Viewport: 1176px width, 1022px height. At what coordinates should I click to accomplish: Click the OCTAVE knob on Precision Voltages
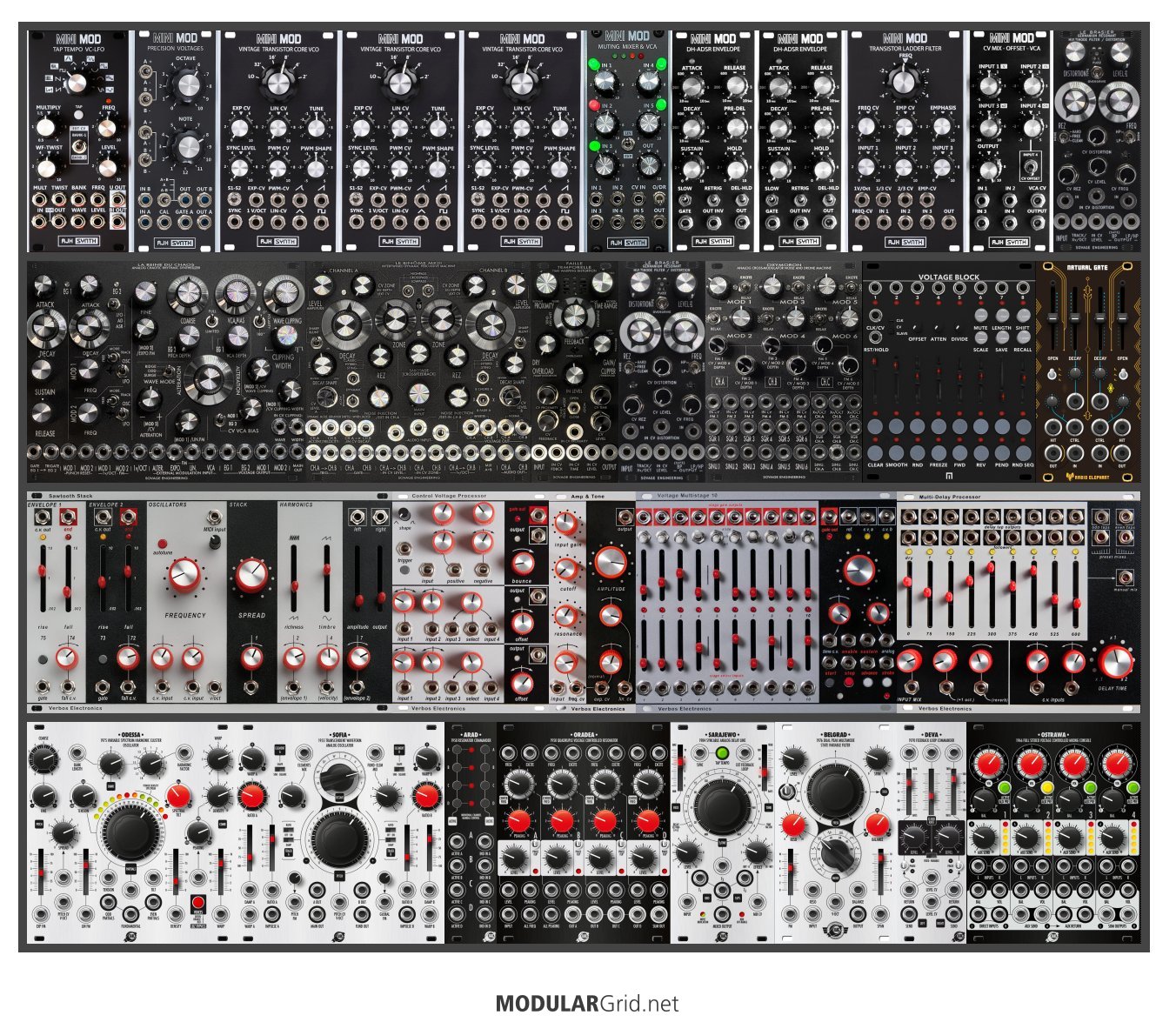click(x=186, y=84)
